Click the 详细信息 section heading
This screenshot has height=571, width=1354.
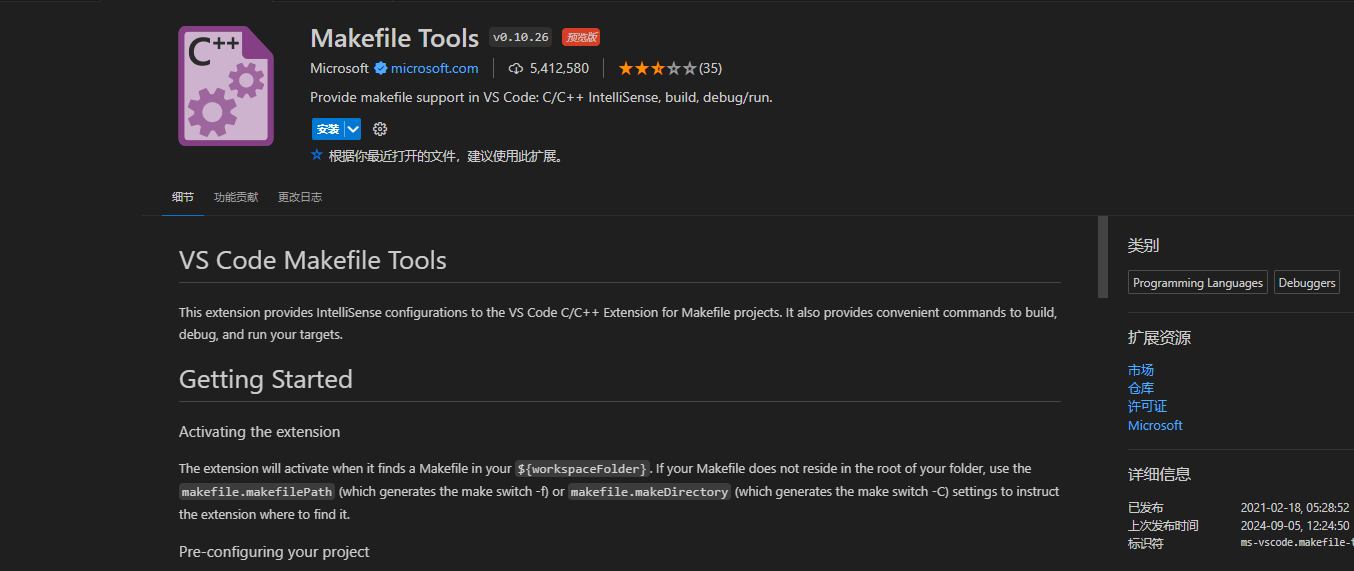1160,474
